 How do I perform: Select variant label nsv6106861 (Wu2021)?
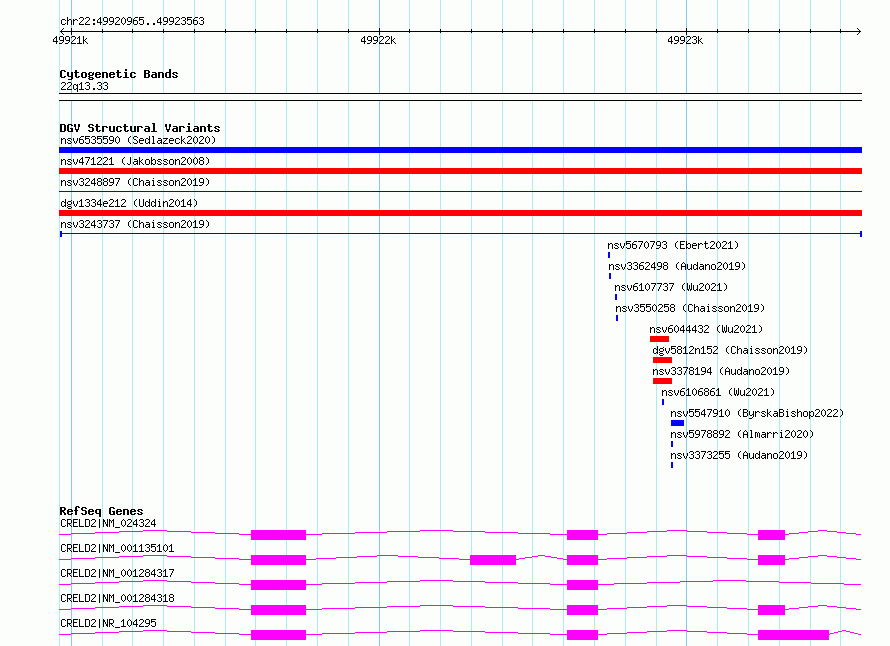(x=718, y=392)
